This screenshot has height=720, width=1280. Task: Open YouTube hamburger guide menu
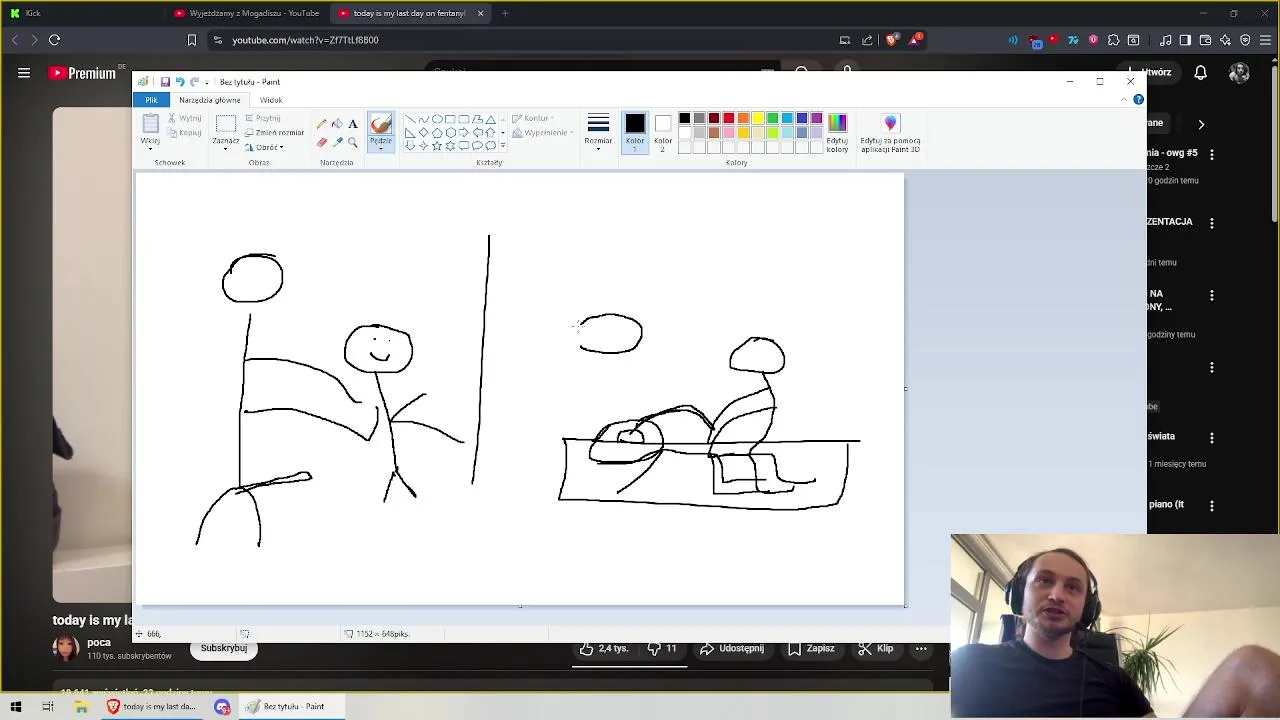[24, 73]
